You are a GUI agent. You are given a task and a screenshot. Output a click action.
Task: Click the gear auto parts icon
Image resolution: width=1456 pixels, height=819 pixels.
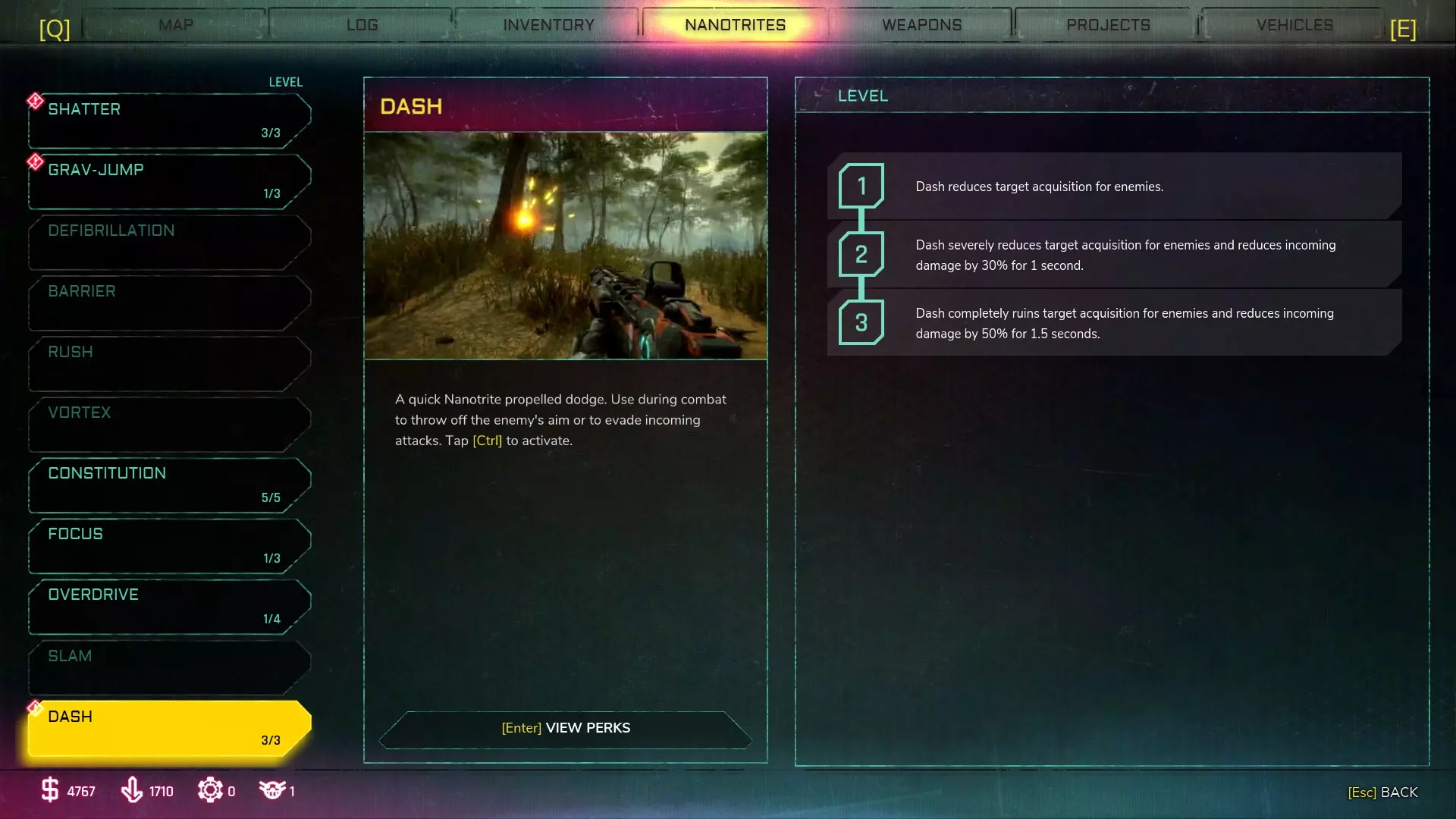pyautogui.click(x=210, y=790)
